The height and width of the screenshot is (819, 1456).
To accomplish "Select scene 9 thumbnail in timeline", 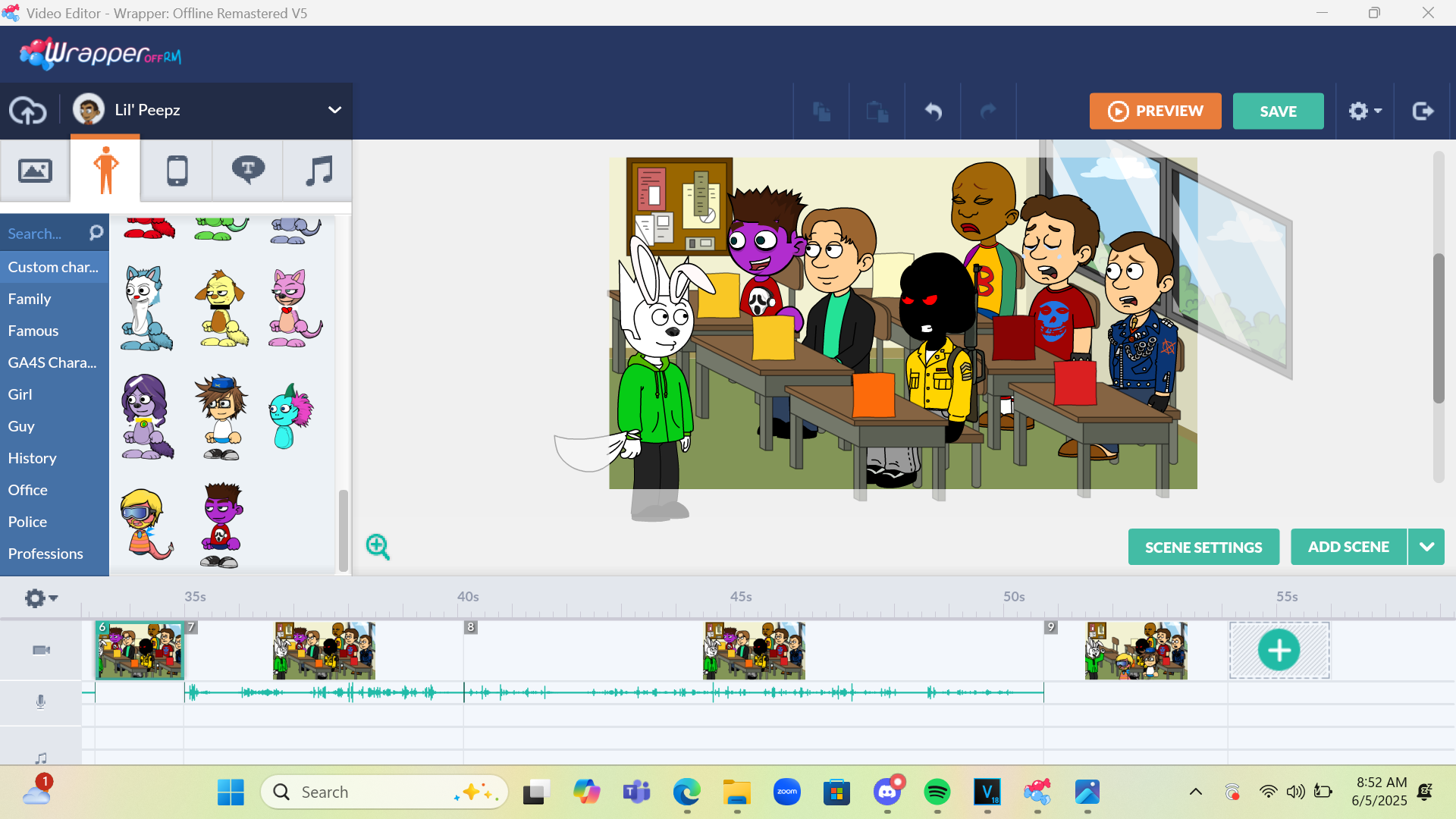I will [1136, 651].
